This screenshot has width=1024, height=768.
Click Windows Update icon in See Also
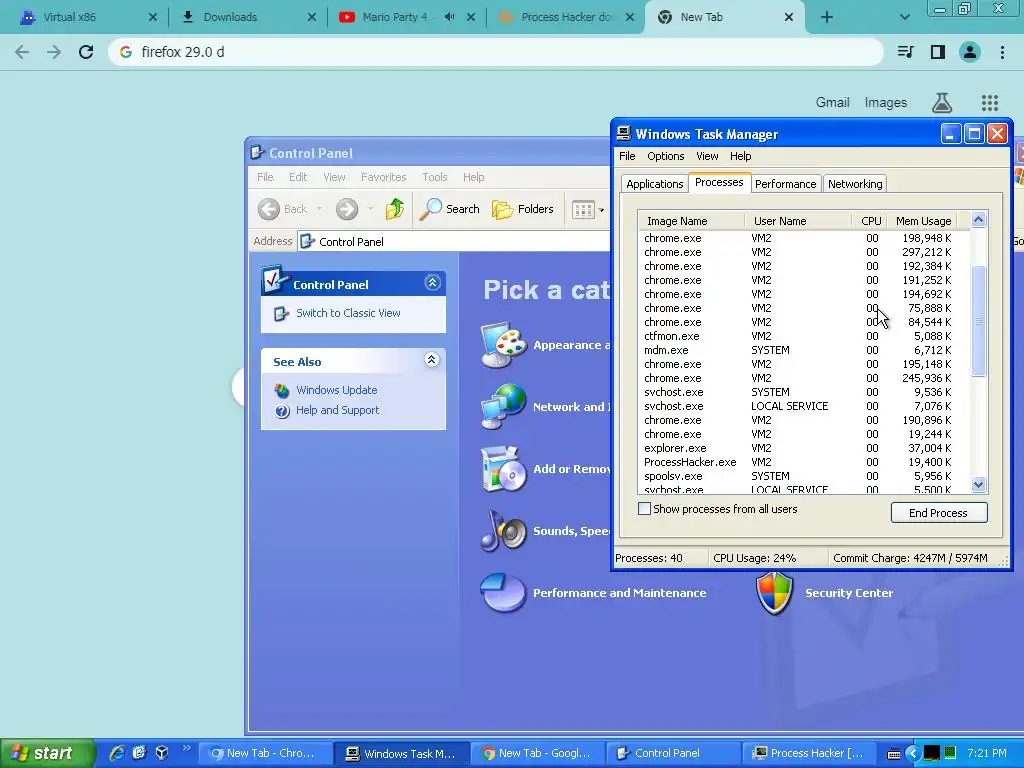(x=282, y=391)
